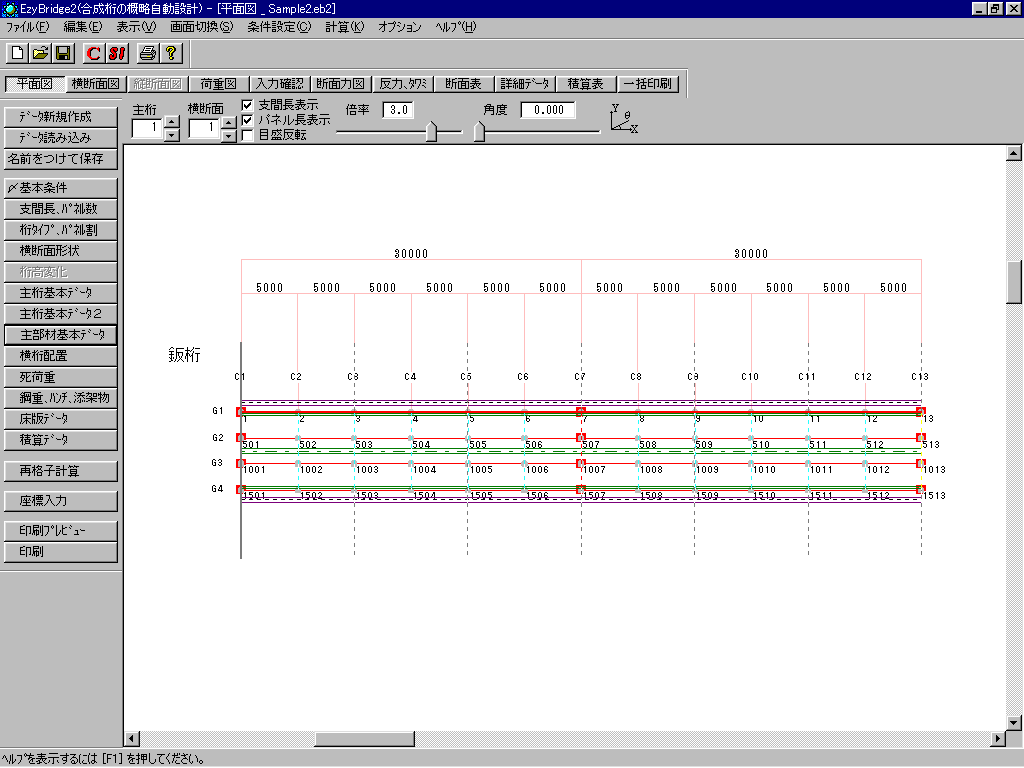The image size is (1024, 768).
Task: Click the 名前をつけて保存 button
Action: tap(61, 159)
